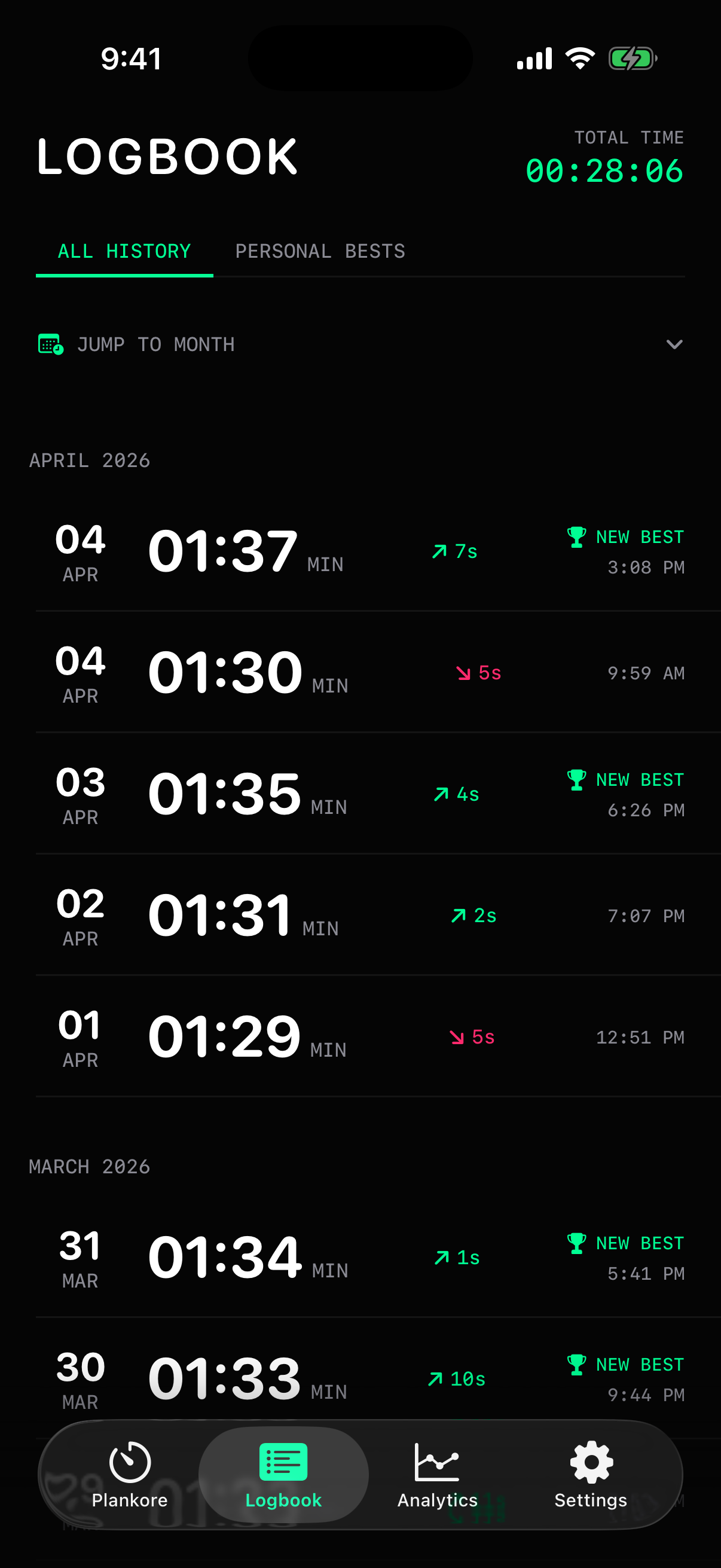This screenshot has width=721, height=1568.
Task: Tap the Jump to Month calendar icon
Action: pos(50,344)
